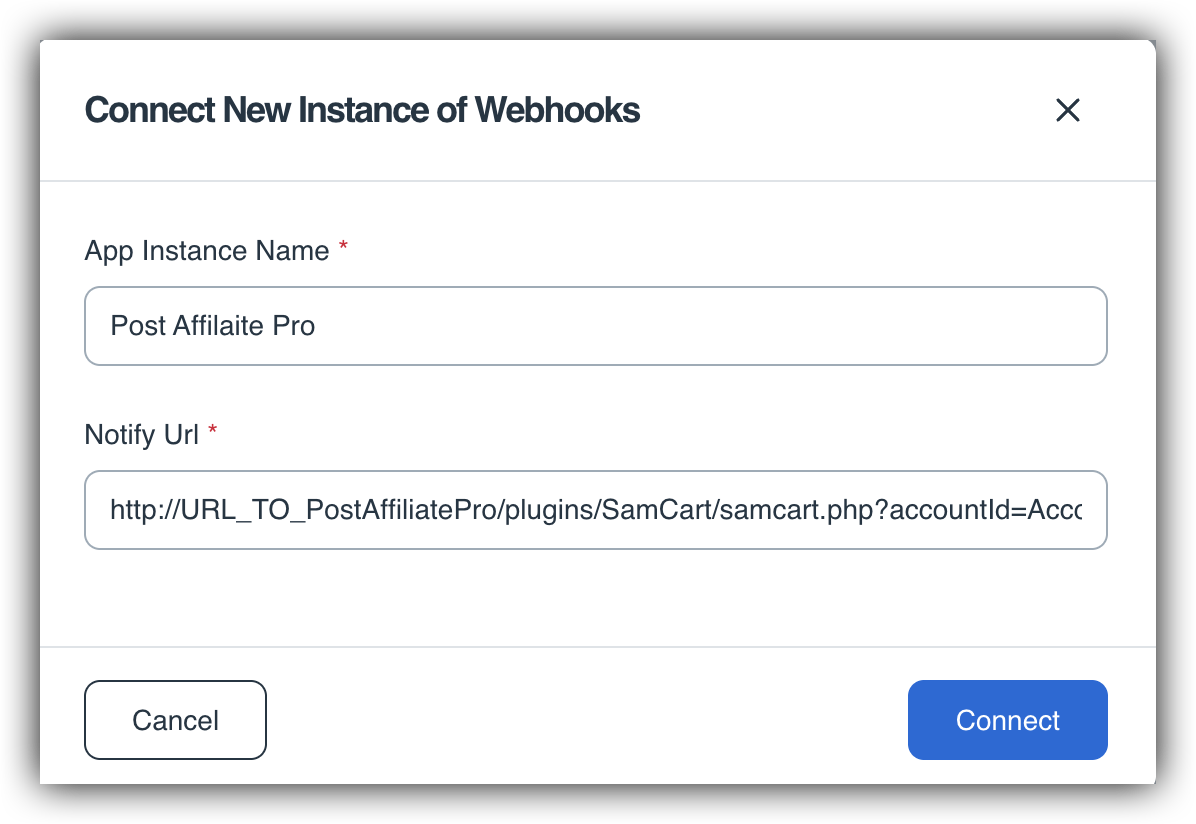Click the 'Connect New Instance of Webhooks' heading
1196x824 pixels.
(x=362, y=110)
